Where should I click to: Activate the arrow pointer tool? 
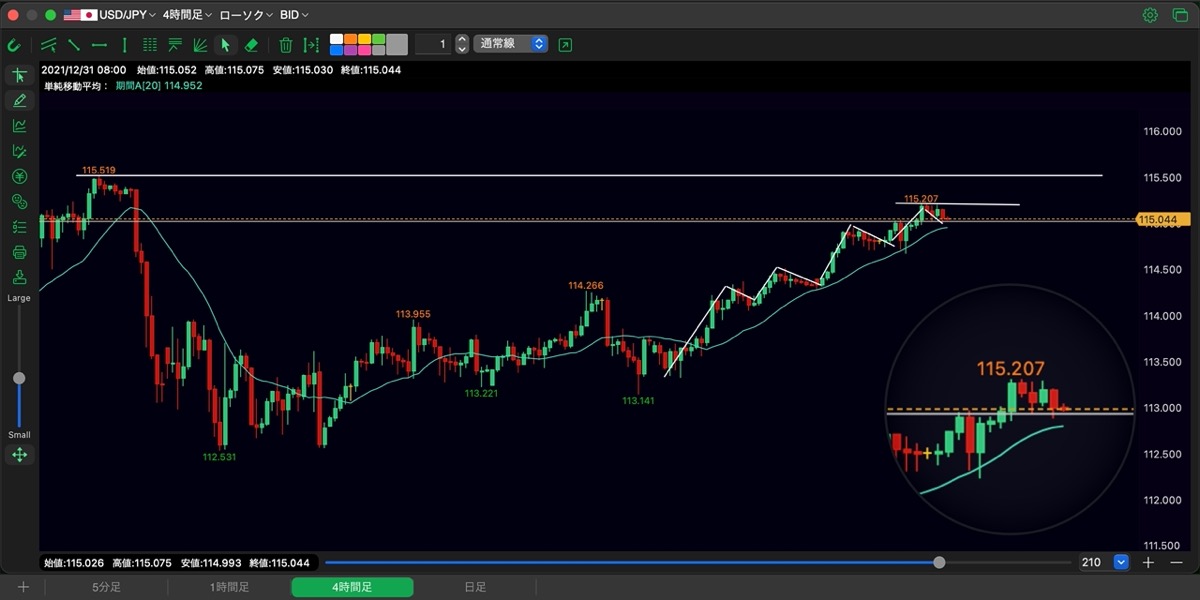coord(226,45)
